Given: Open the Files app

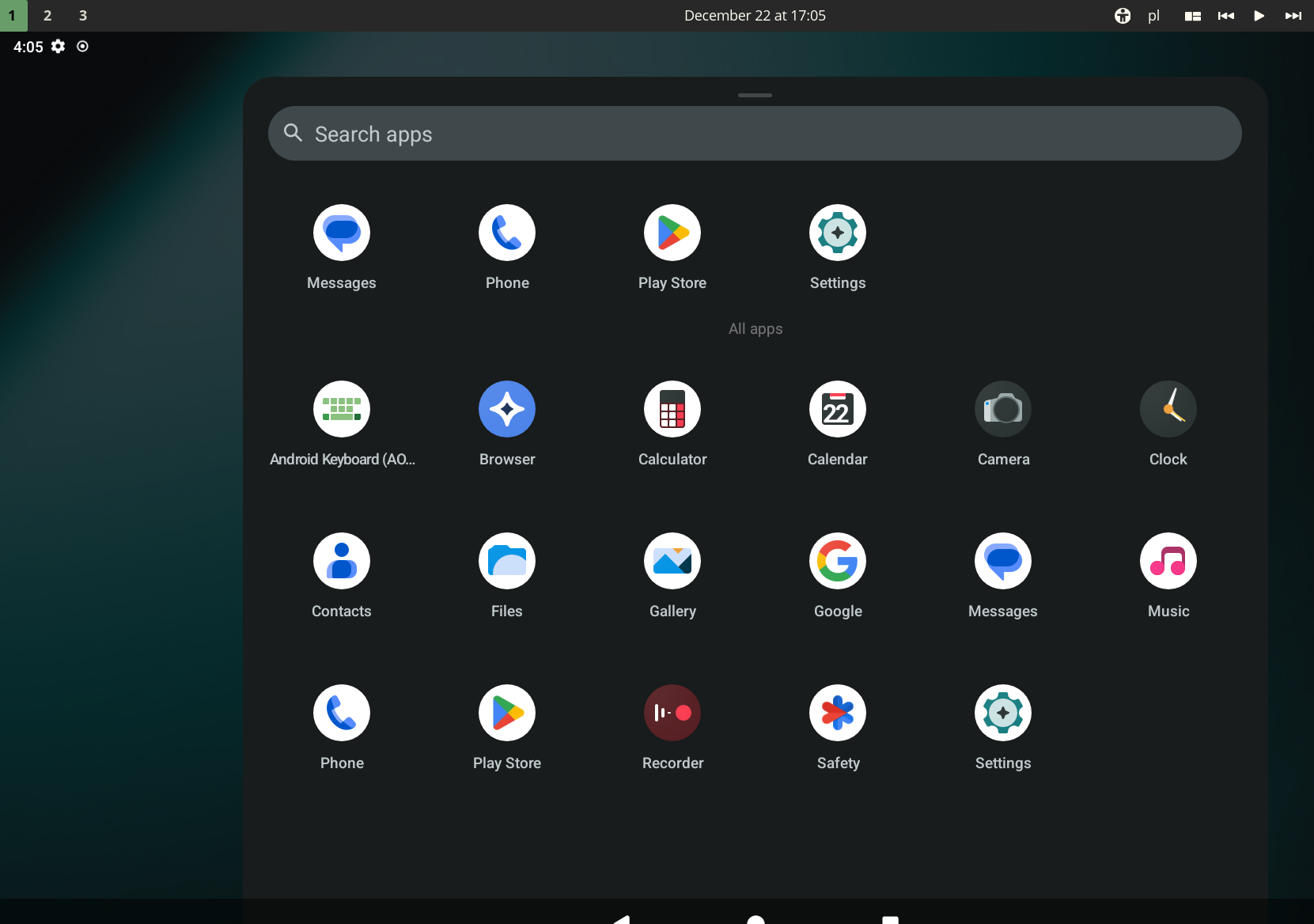Looking at the screenshot, I should 506,562.
